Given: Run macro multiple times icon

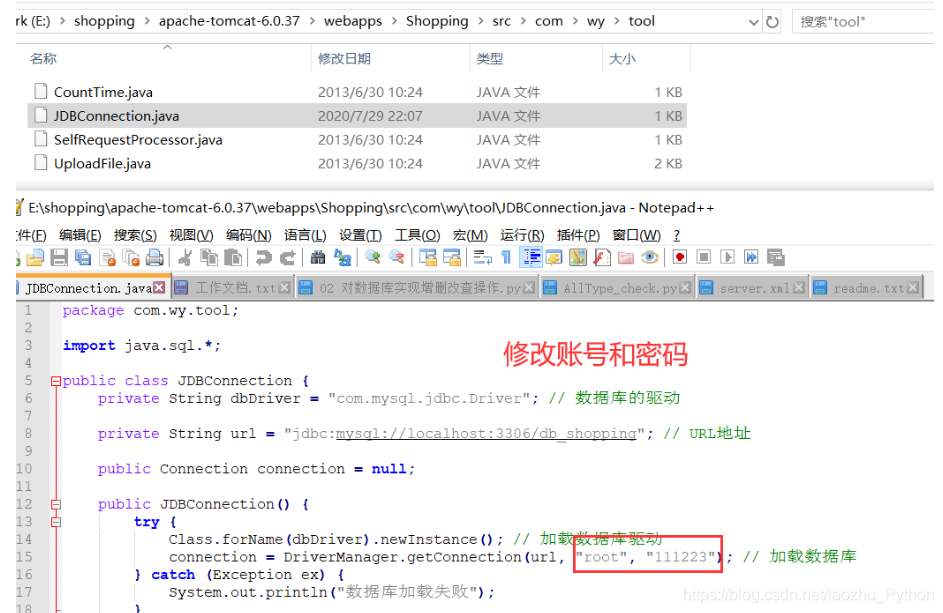Looking at the screenshot, I should tap(752, 257).
